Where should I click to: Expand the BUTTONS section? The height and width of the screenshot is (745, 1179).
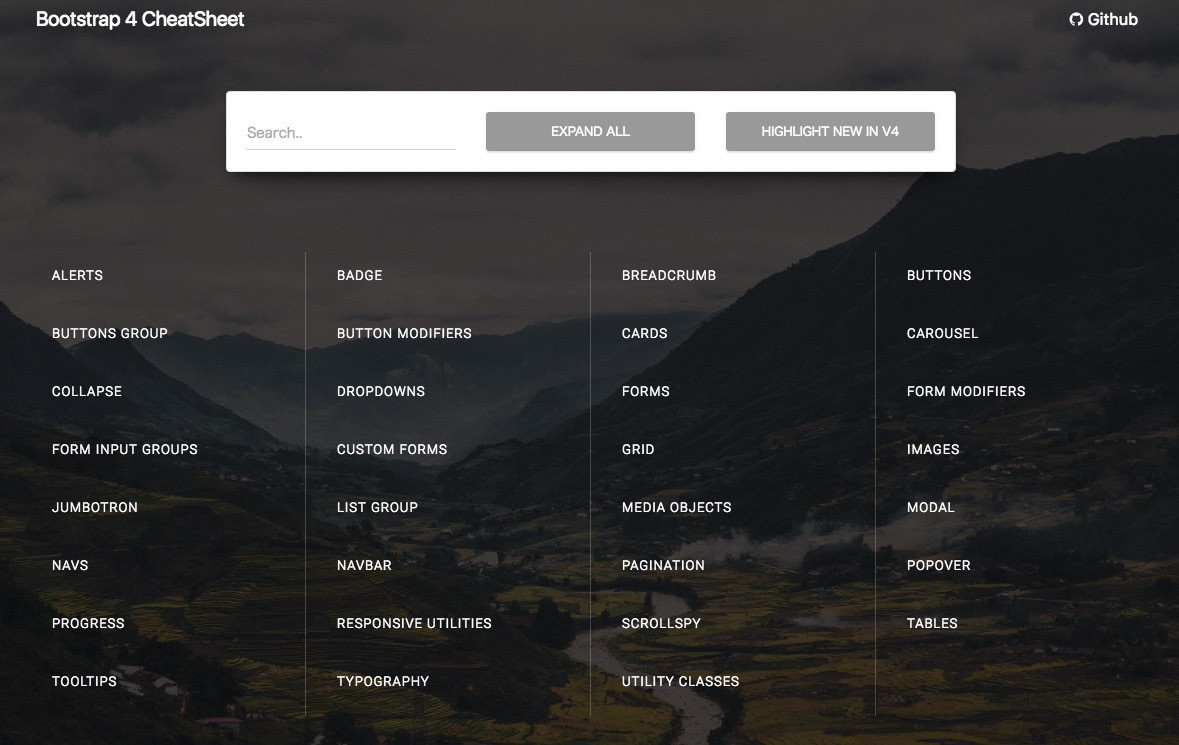point(939,275)
